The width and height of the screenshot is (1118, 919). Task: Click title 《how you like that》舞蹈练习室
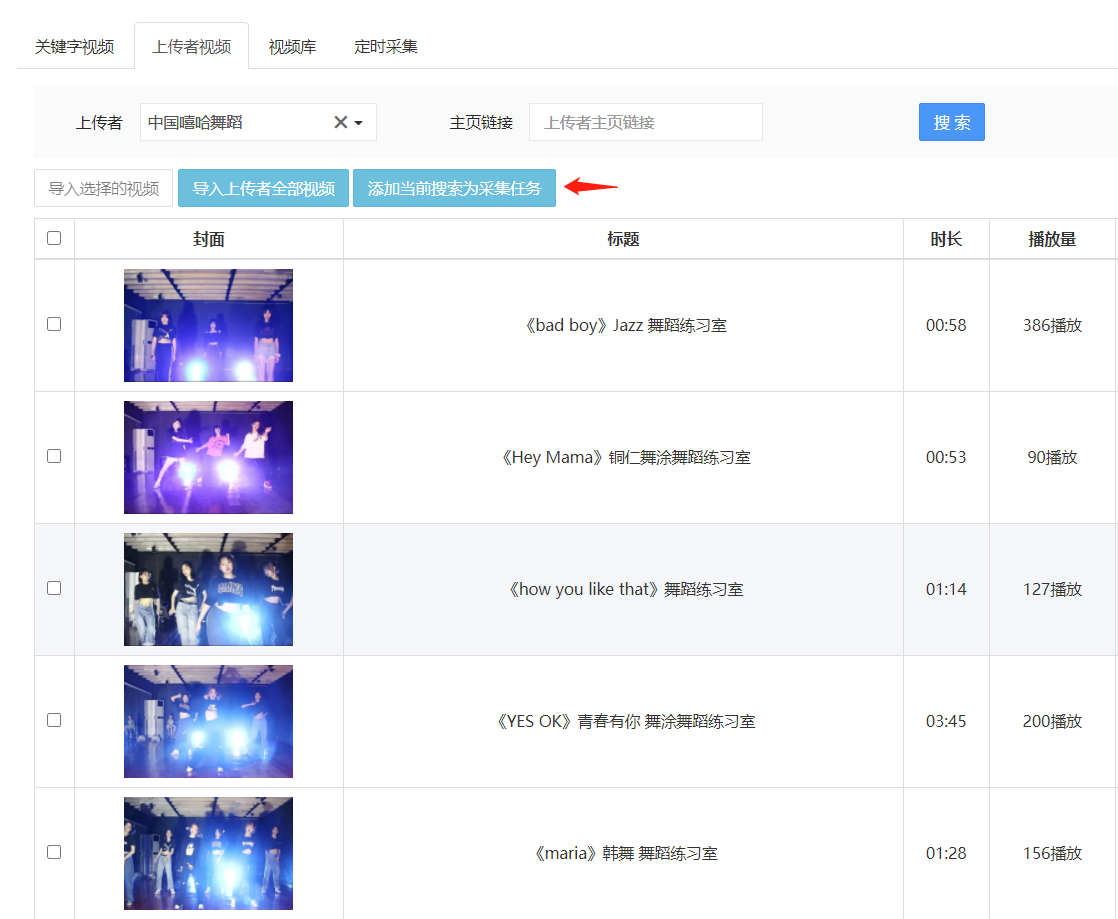[624, 589]
